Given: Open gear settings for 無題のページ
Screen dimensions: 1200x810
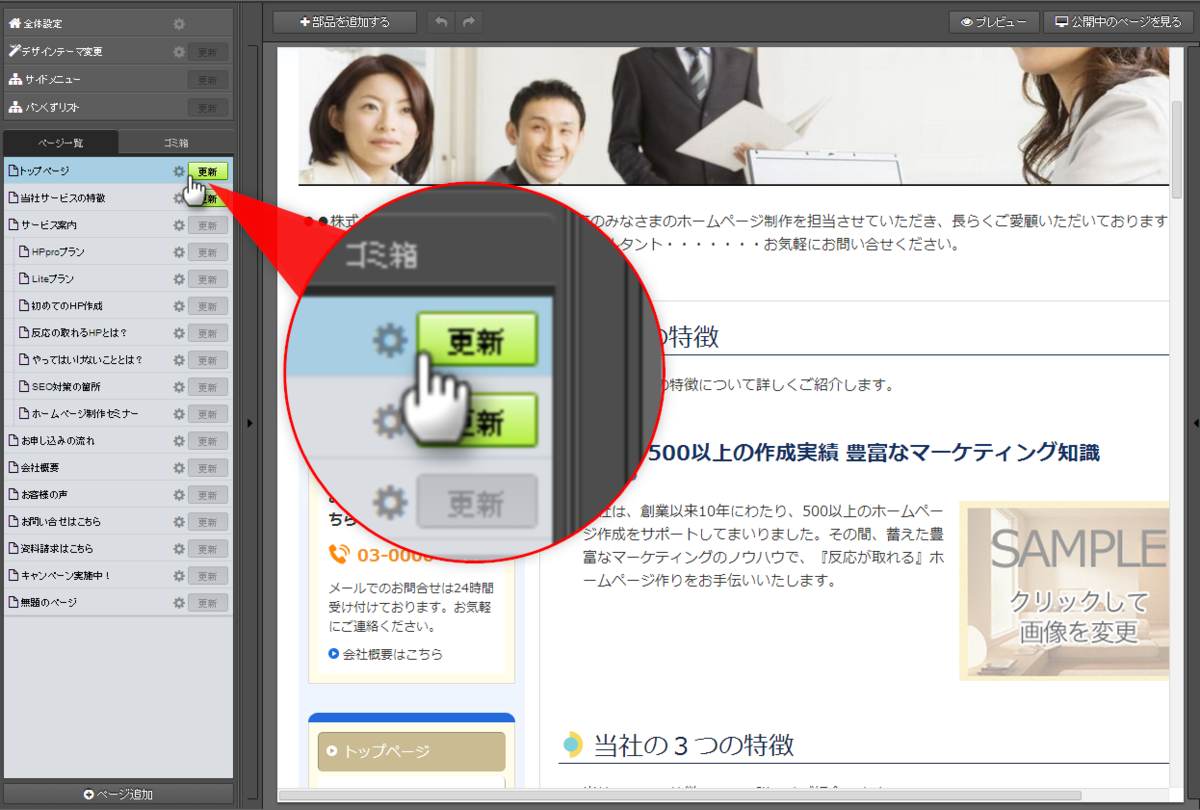Looking at the screenshot, I should coord(179,603).
